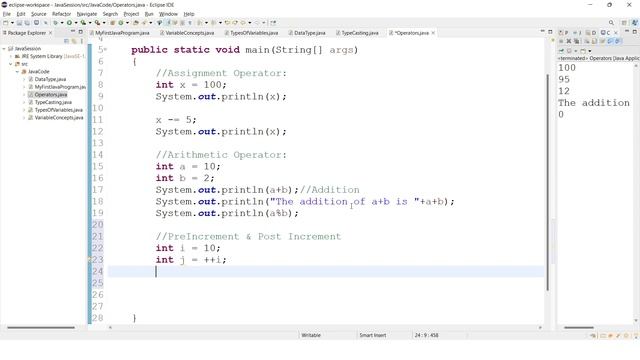The image size is (640, 360).
Task: Open the Window menu
Action: pos(168,14)
